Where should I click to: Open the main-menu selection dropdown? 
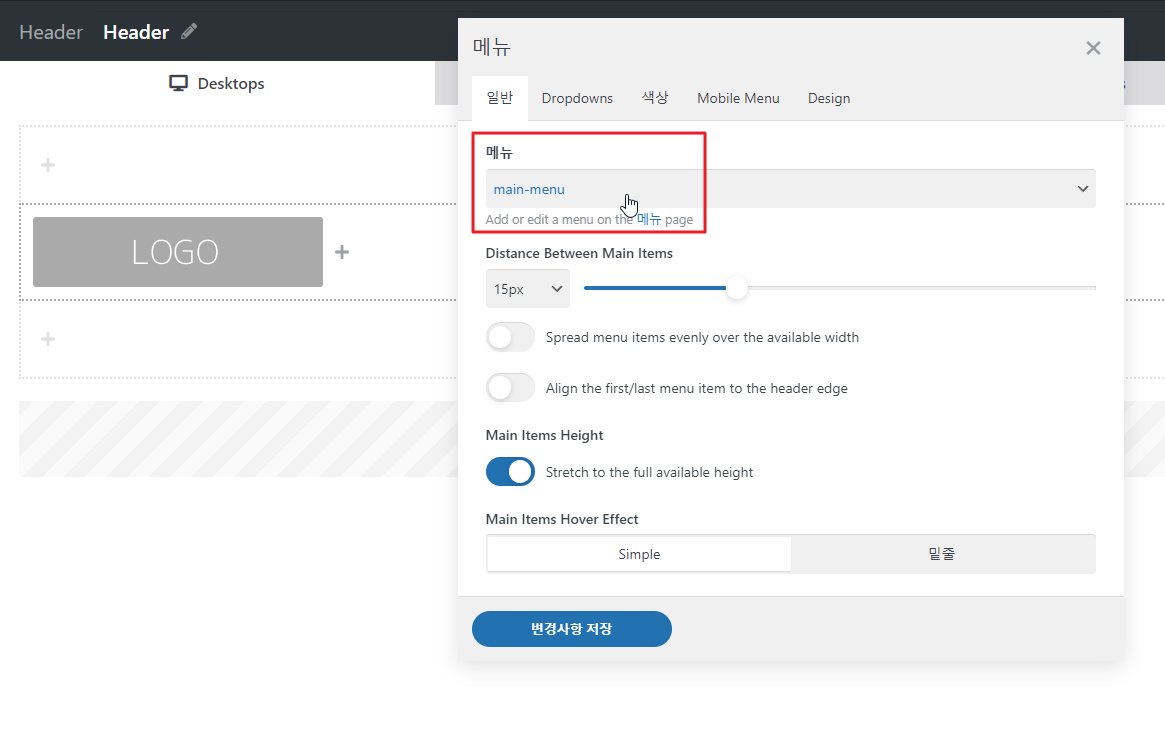click(791, 189)
